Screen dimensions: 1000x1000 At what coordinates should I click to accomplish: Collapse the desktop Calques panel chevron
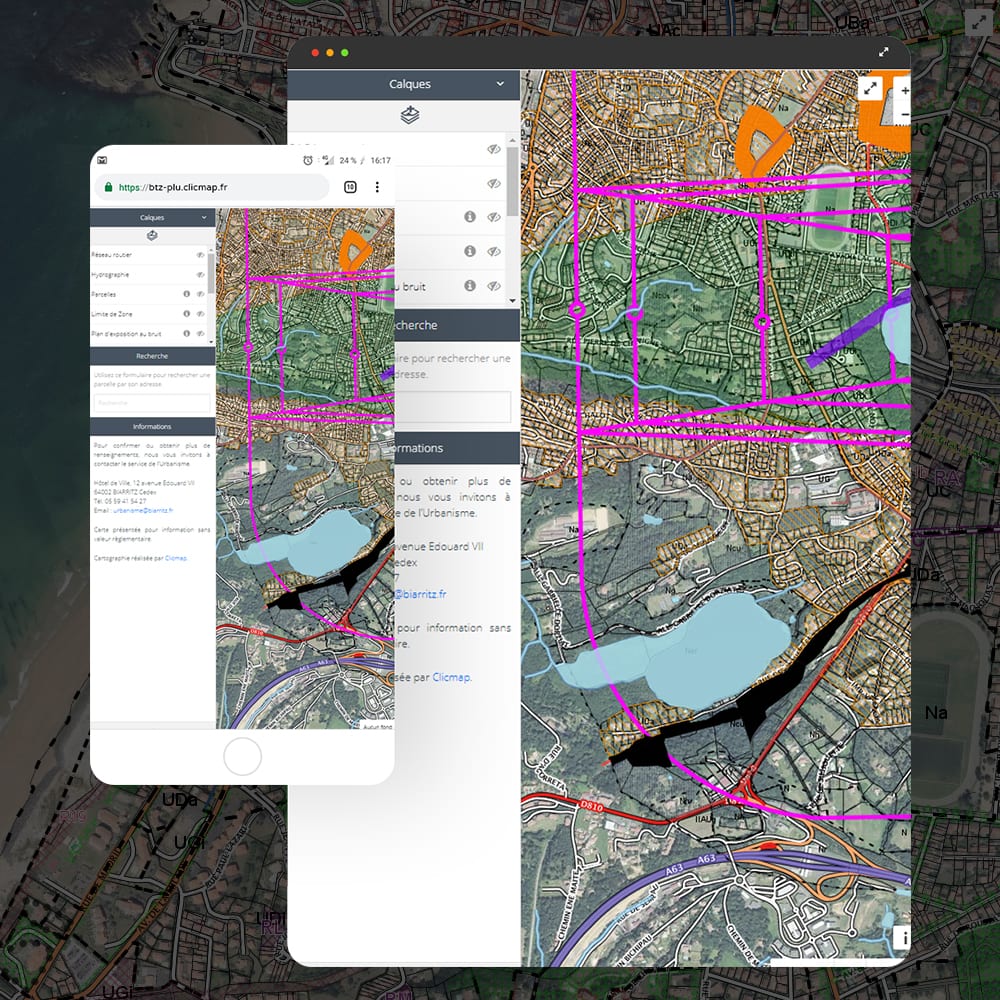point(500,85)
